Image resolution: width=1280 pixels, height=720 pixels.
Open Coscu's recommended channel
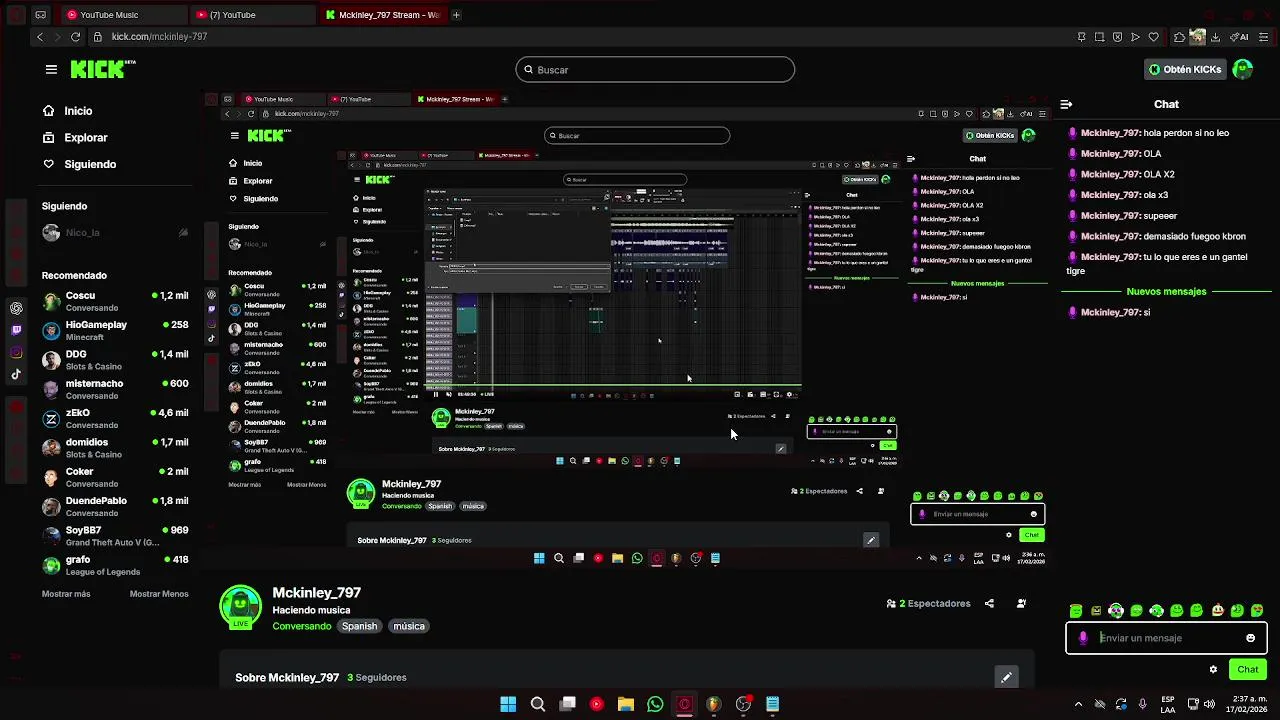point(115,302)
